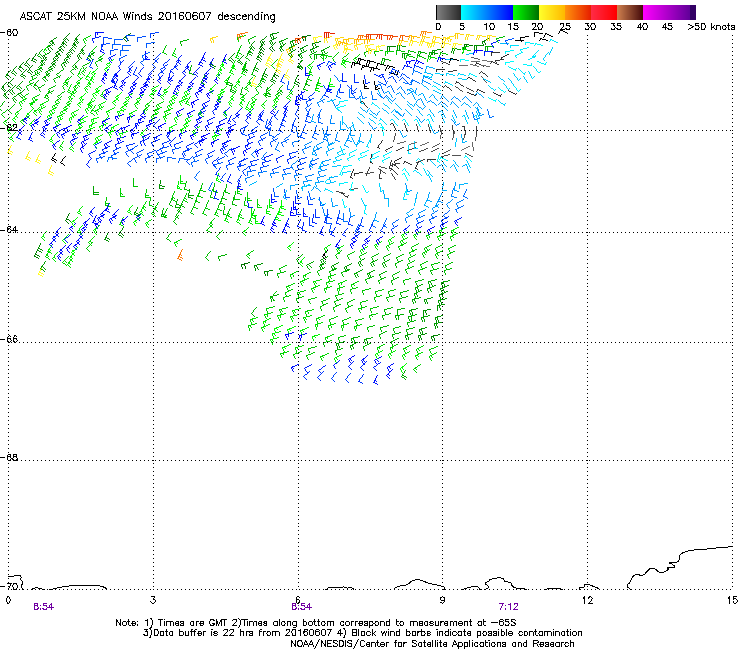Click the '-62' latitude axis label
Screen dimensions: 740x650
click(x=9, y=127)
